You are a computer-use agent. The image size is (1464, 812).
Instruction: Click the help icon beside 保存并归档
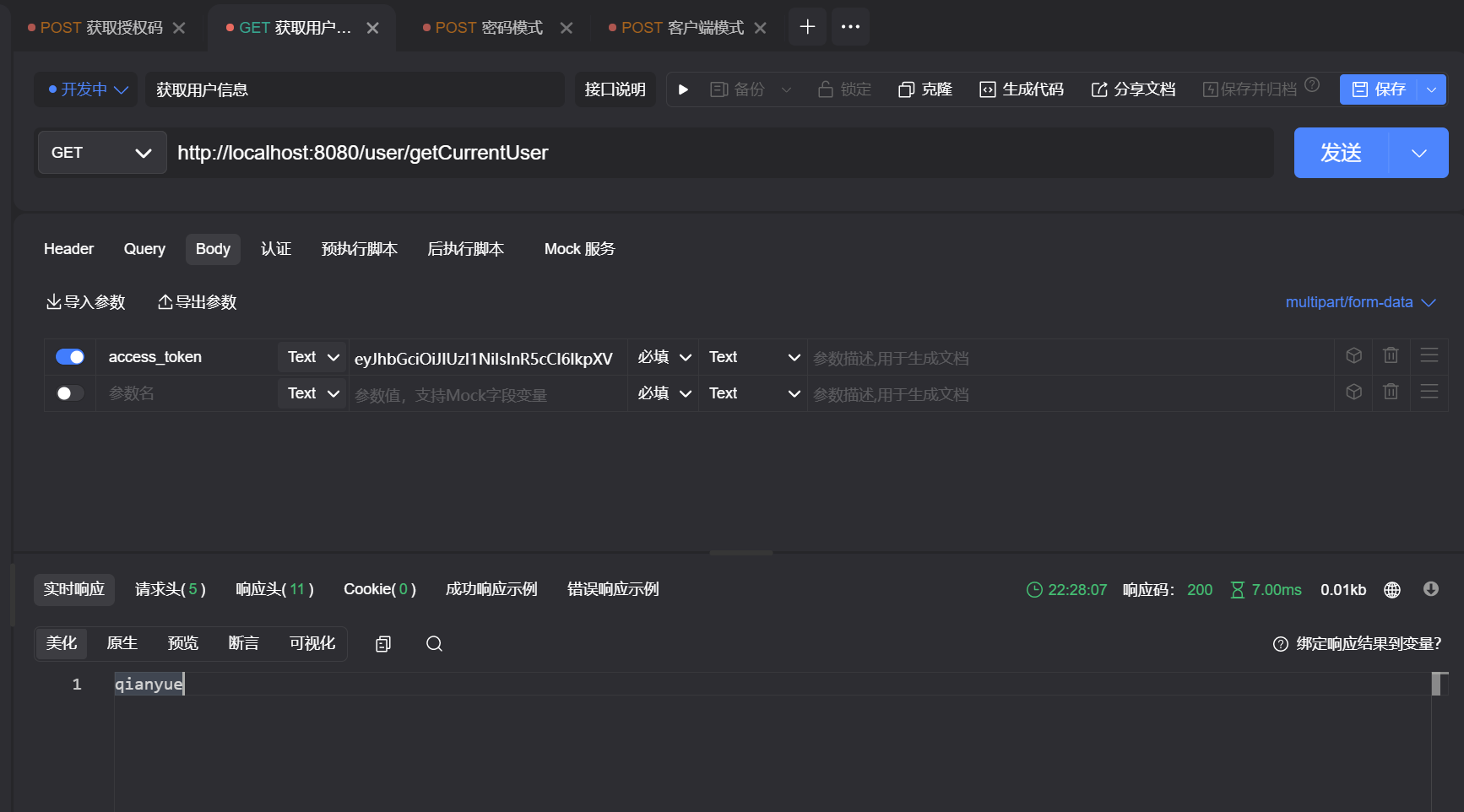1312,84
